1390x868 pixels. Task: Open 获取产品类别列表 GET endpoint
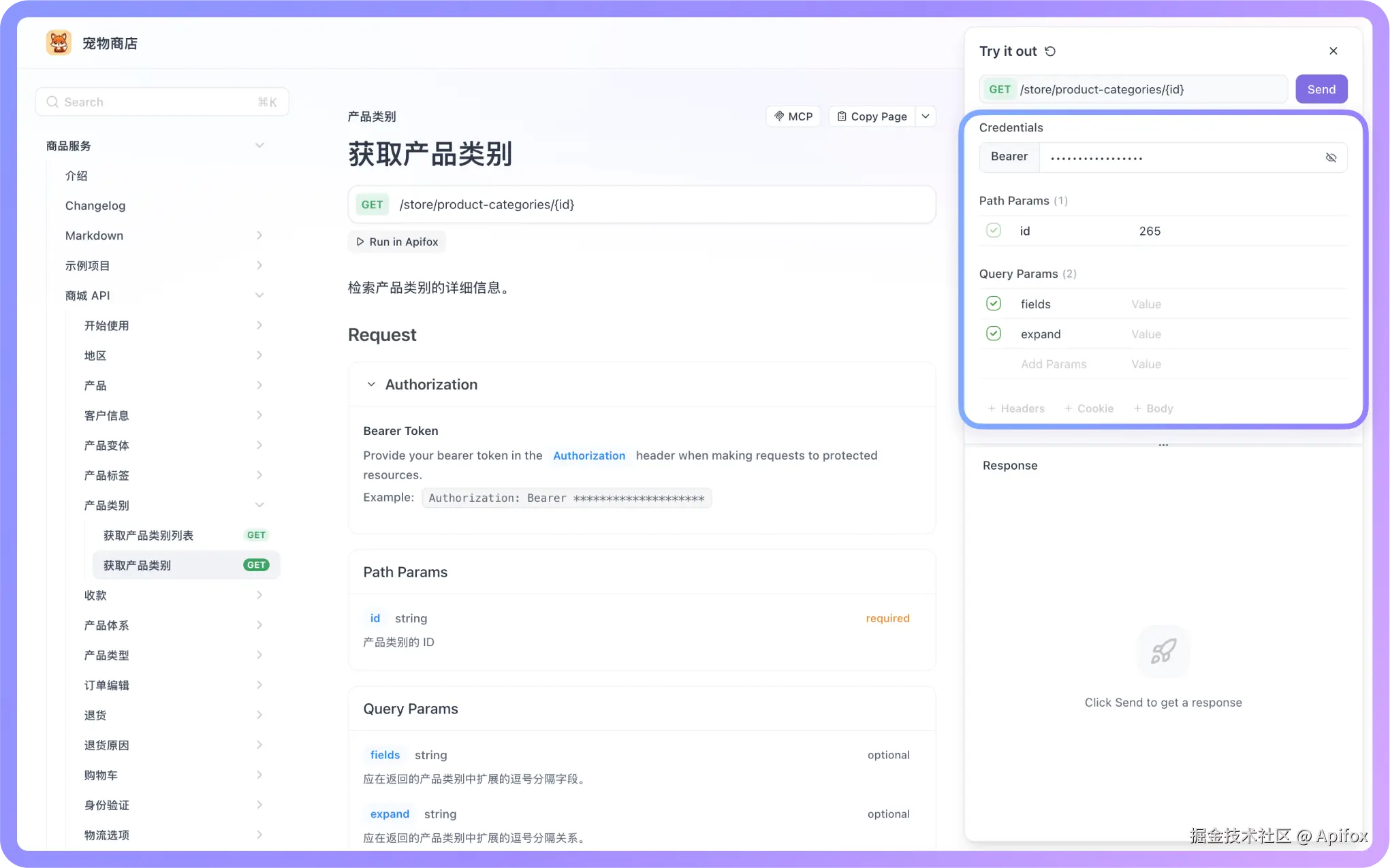tap(148, 536)
